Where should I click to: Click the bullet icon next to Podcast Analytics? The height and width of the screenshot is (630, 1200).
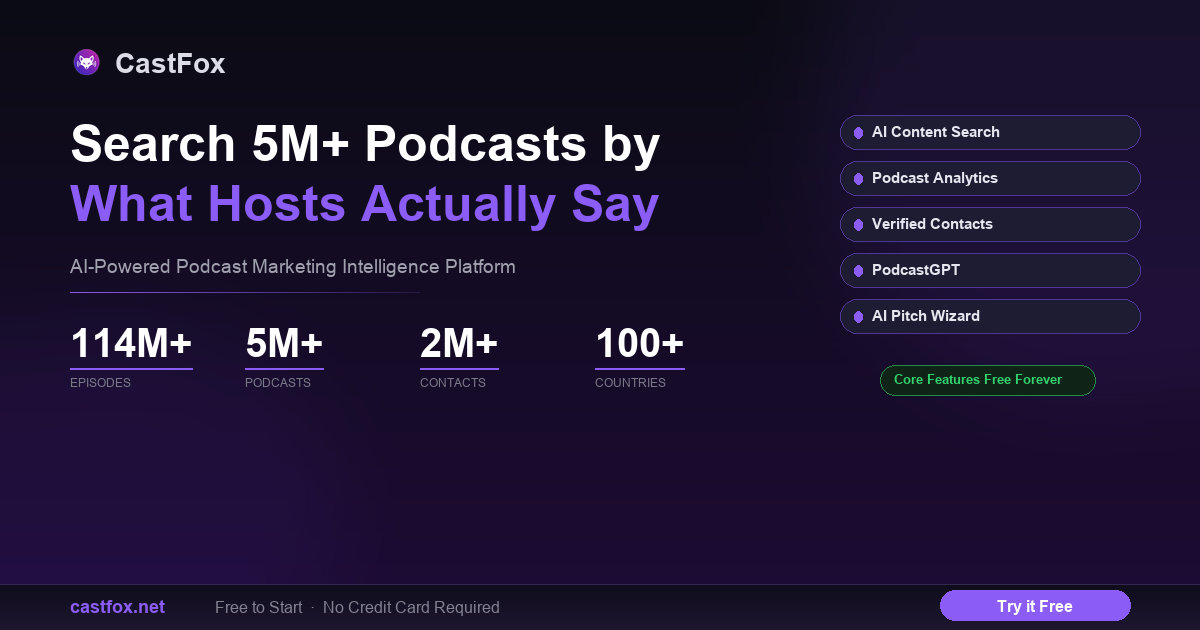(858, 179)
